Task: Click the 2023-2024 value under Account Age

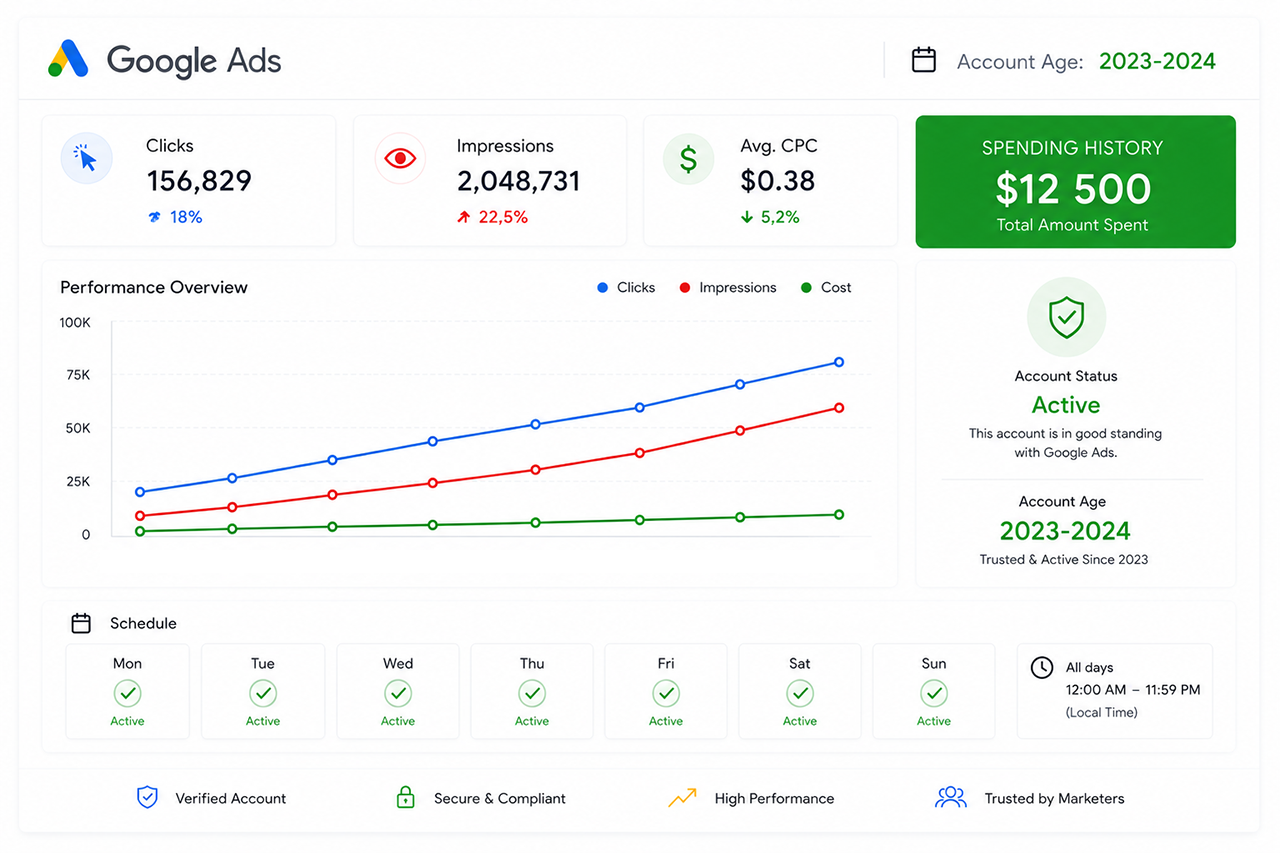Action: point(1065,531)
